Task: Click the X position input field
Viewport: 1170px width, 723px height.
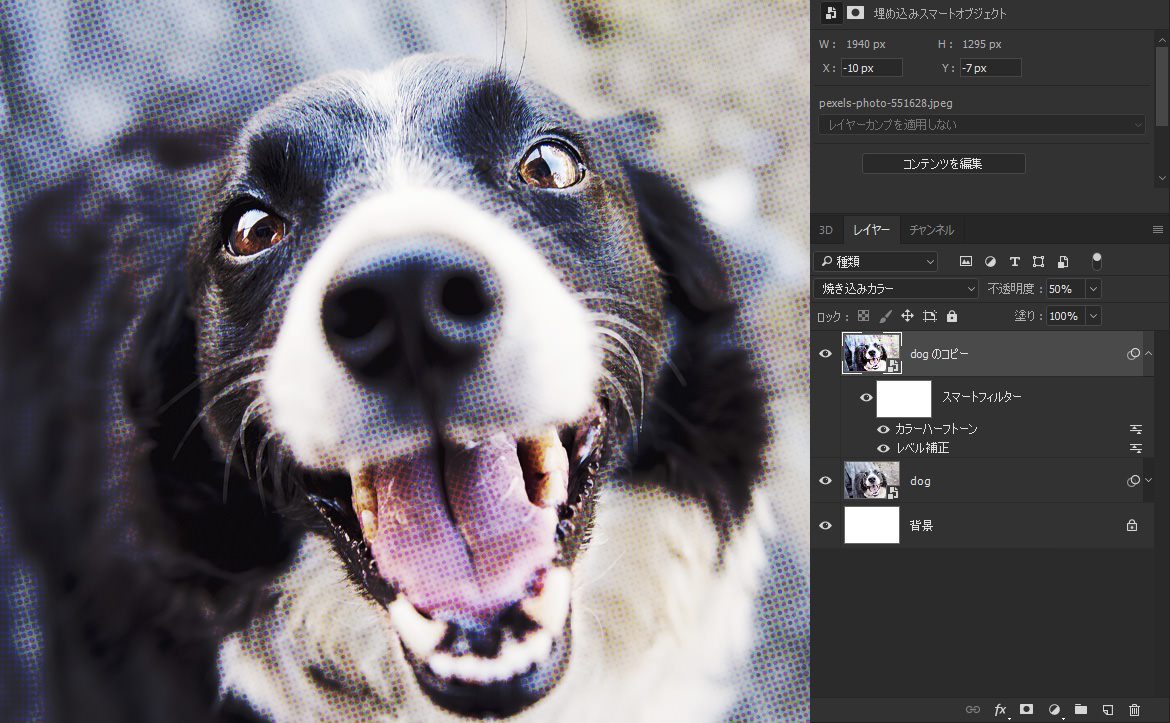Action: point(872,68)
